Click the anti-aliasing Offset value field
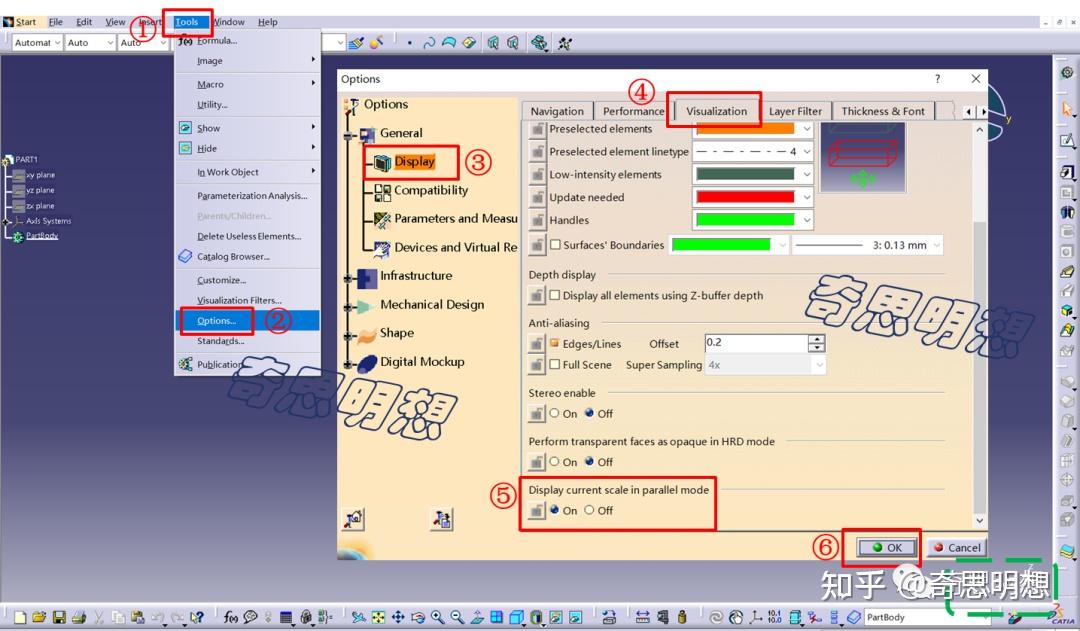The image size is (1080, 631). [756, 342]
